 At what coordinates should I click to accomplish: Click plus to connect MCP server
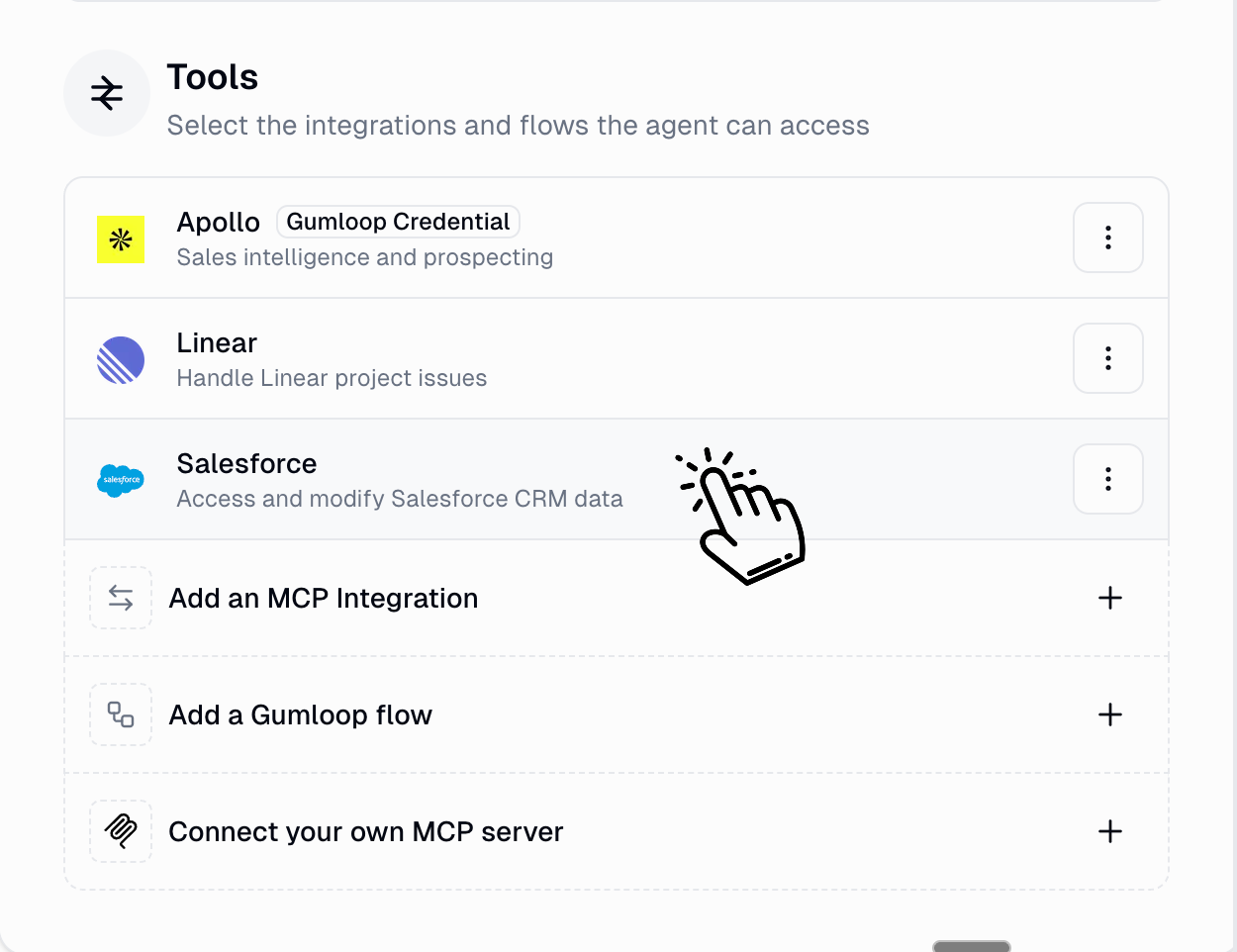click(x=1110, y=831)
